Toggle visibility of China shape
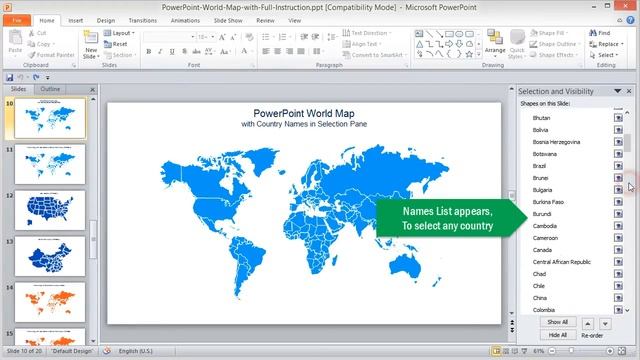640x360 pixels. 618,298
